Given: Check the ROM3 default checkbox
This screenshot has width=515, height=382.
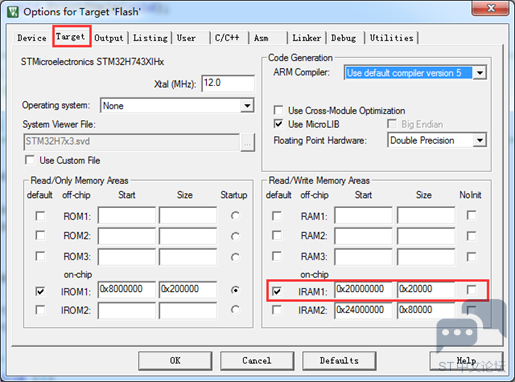Looking at the screenshot, I should (x=40, y=256).
